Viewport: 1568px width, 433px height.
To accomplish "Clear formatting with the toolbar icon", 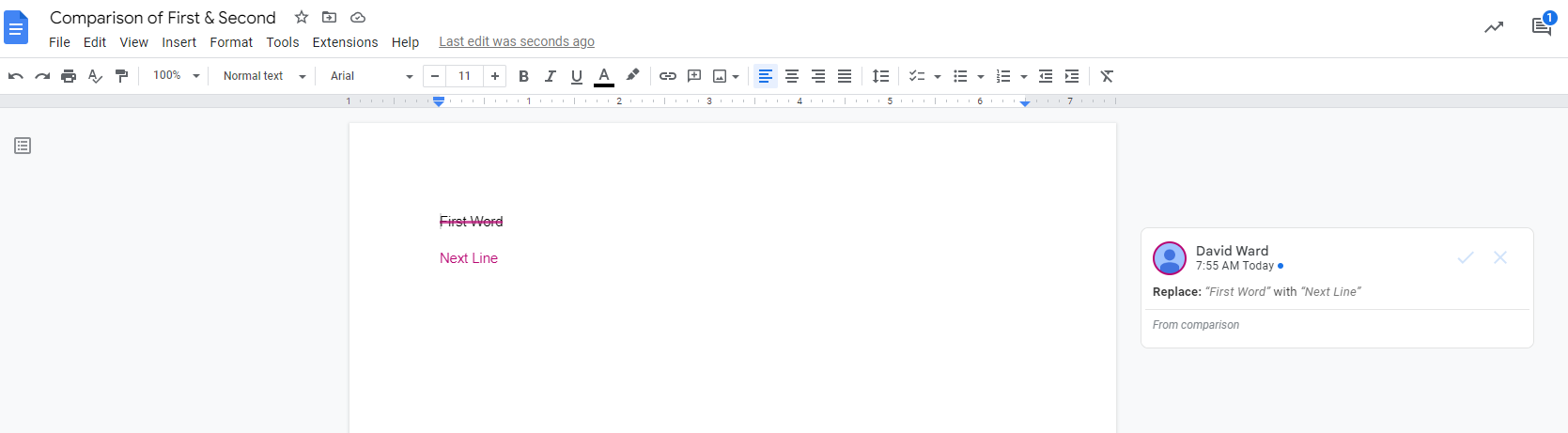I will pos(1107,76).
